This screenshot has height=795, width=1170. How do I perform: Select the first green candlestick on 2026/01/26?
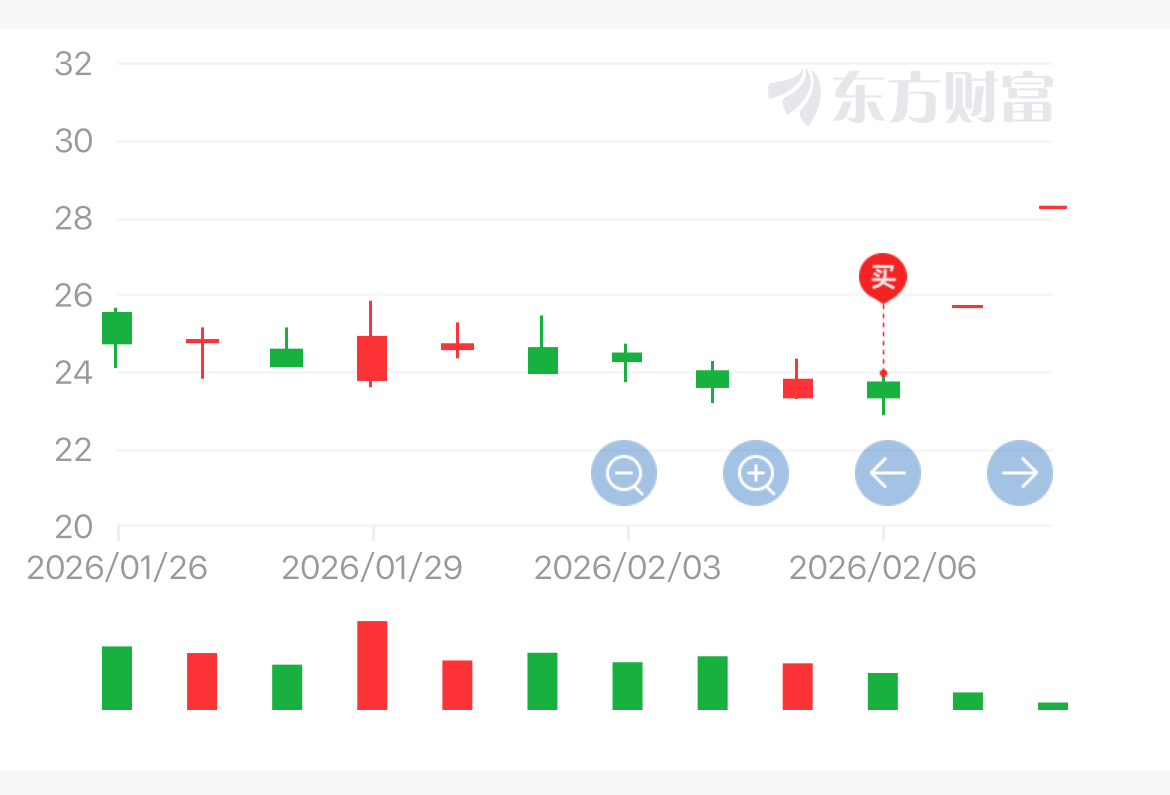tap(117, 328)
